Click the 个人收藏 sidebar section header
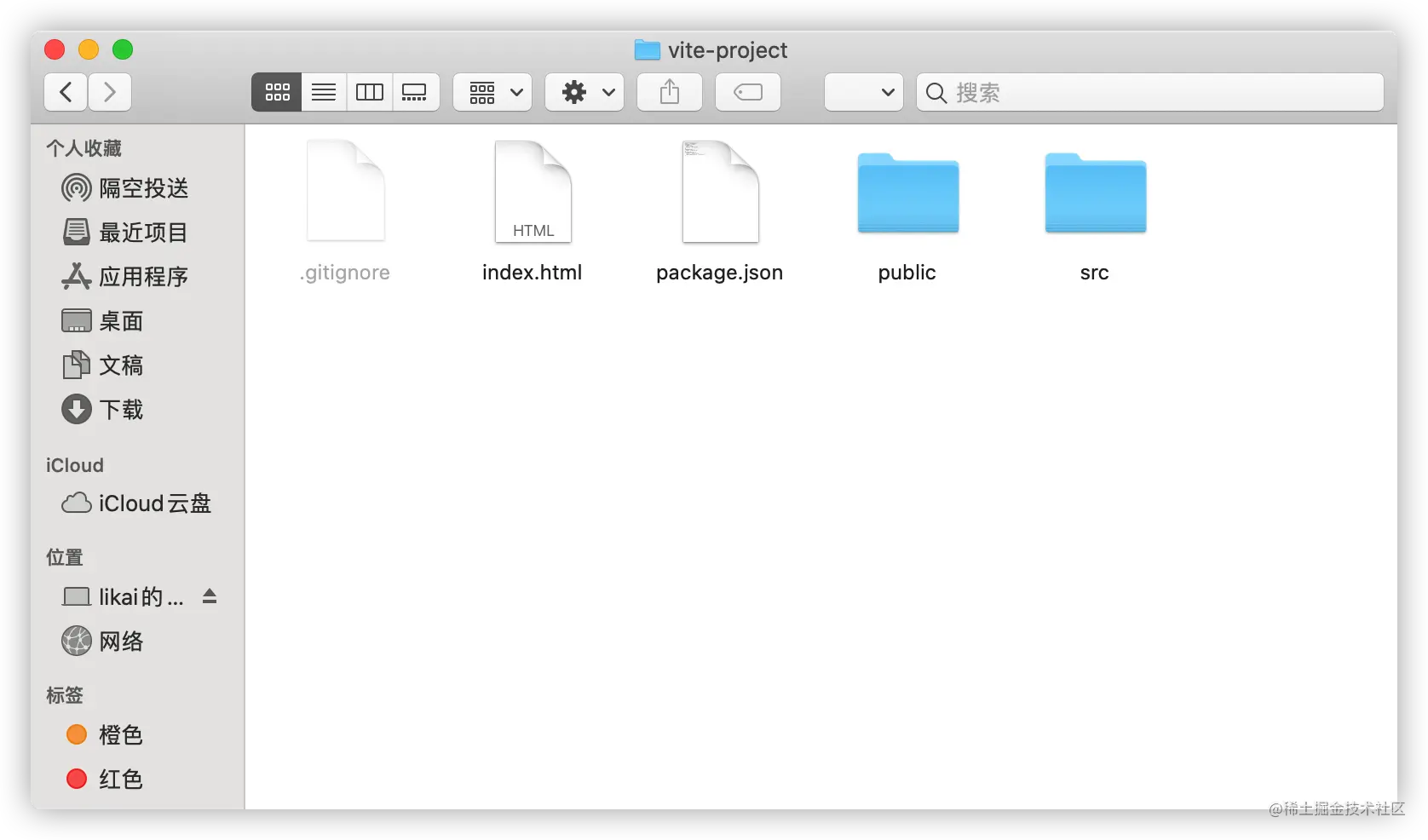The image size is (1428, 840). (x=83, y=148)
